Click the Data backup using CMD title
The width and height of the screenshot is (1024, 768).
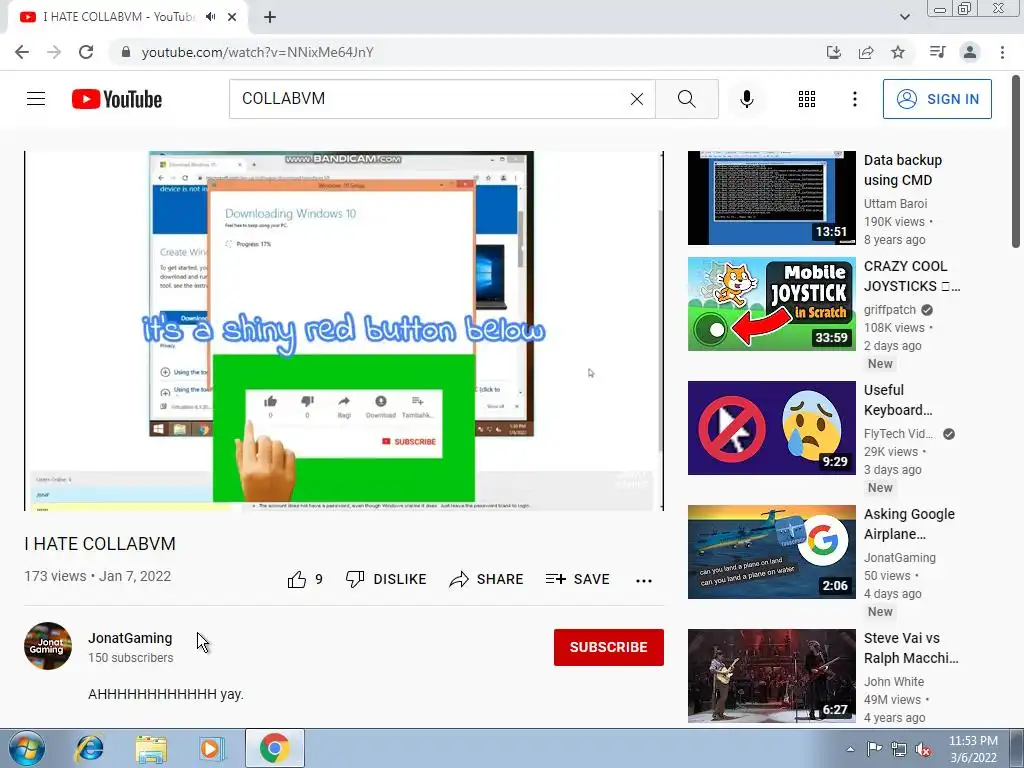click(x=903, y=170)
